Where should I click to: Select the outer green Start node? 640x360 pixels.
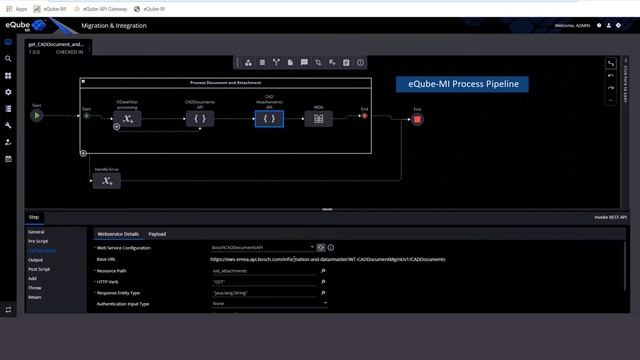[x=36, y=116]
